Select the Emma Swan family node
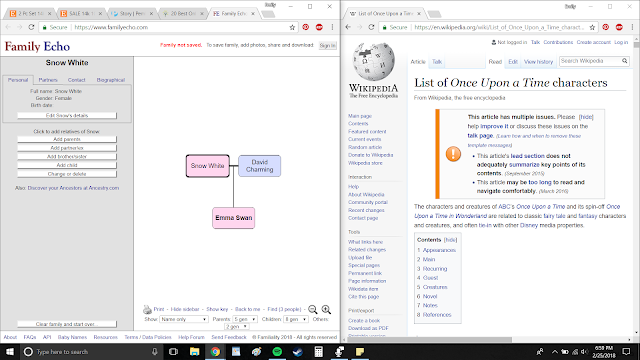Screen dimensions: 640x360 [233, 218]
